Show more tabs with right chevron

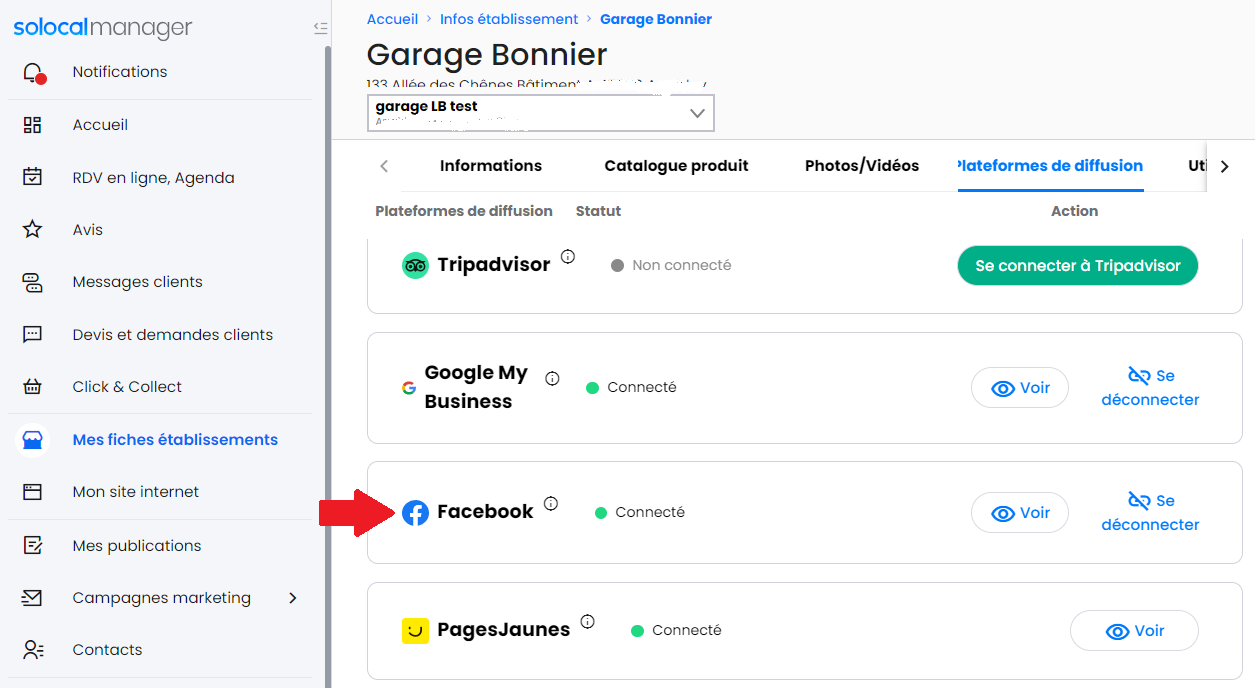[1225, 166]
